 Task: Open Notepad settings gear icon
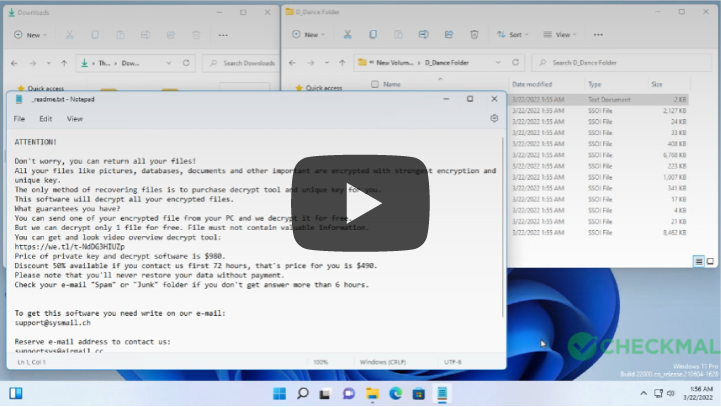[x=494, y=118]
